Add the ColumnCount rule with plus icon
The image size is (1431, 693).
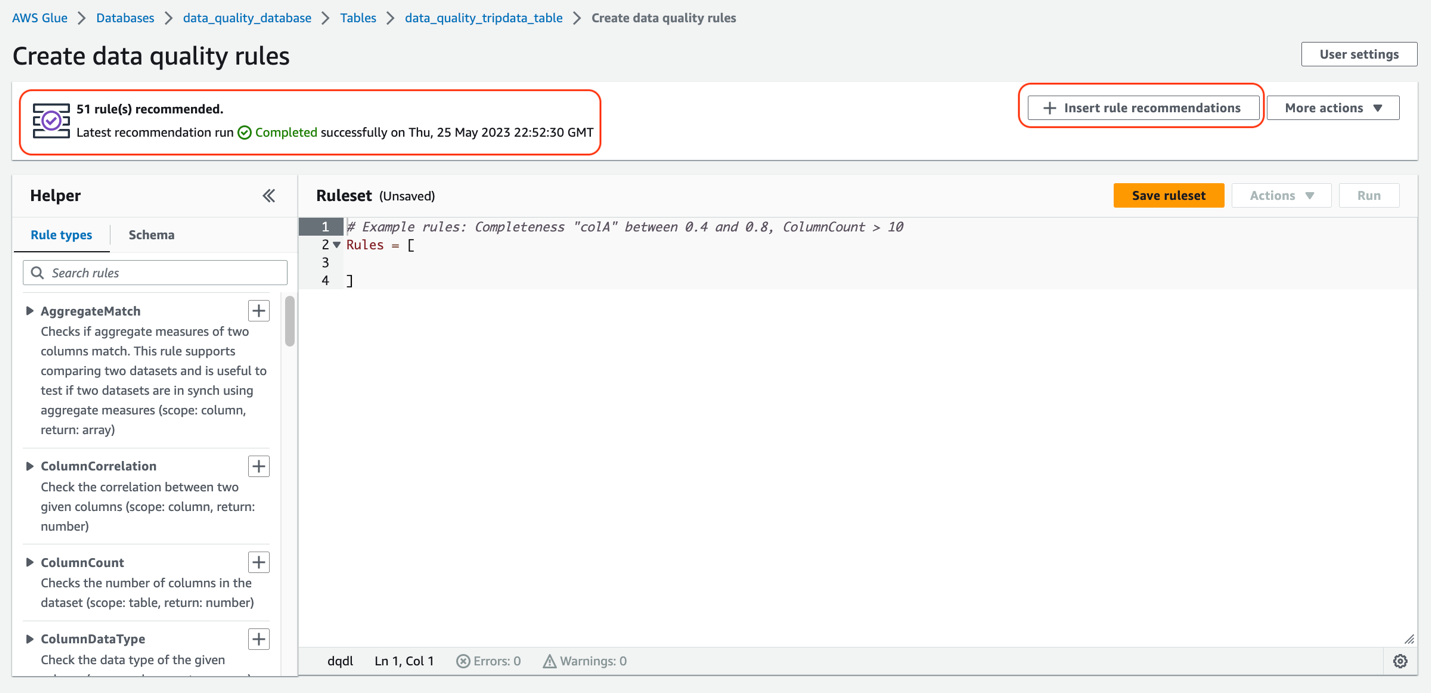click(259, 562)
